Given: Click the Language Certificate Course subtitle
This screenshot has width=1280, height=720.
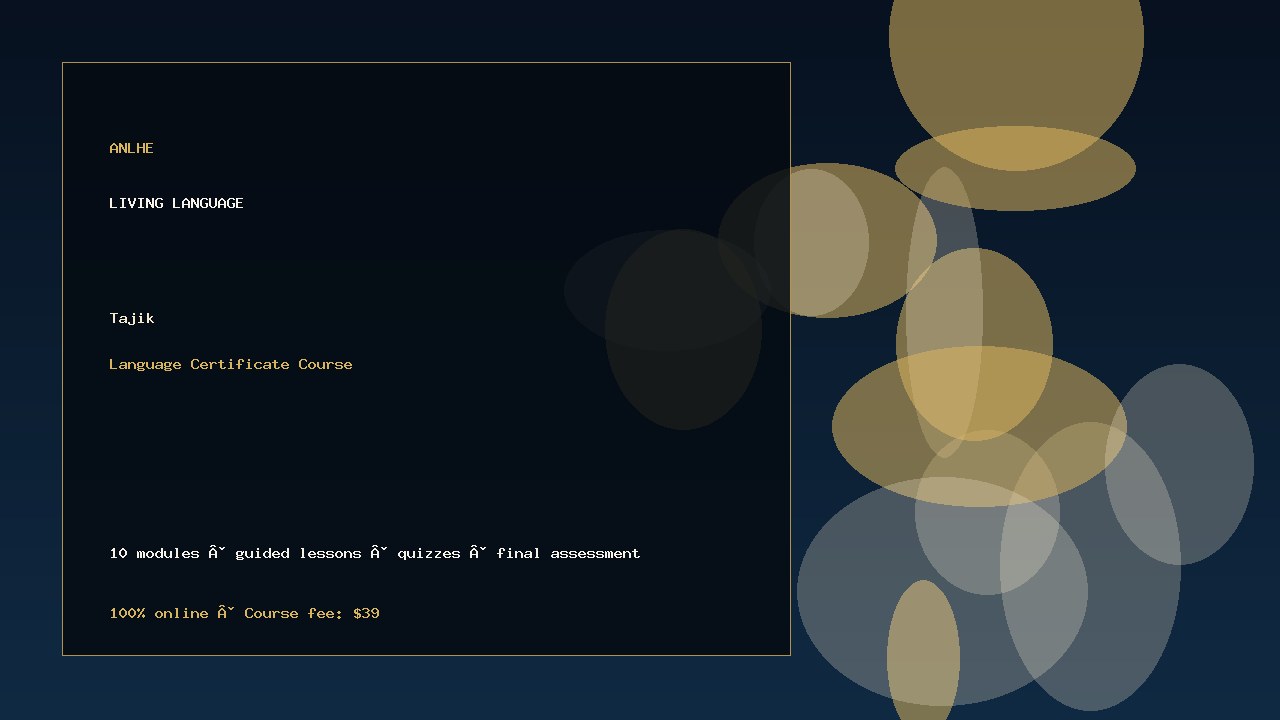Looking at the screenshot, I should click(231, 364).
